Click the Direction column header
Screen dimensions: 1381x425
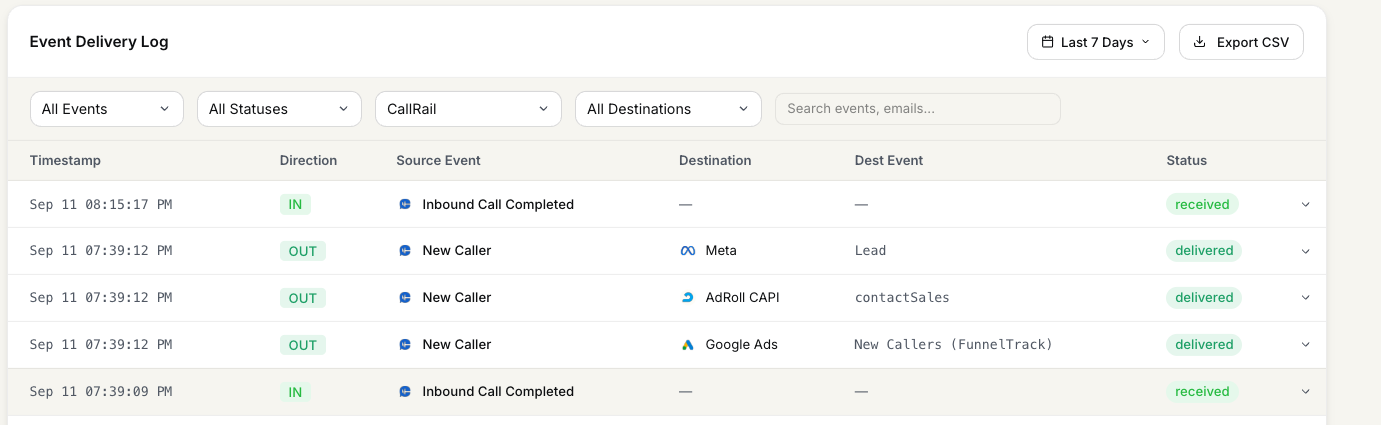click(x=308, y=160)
